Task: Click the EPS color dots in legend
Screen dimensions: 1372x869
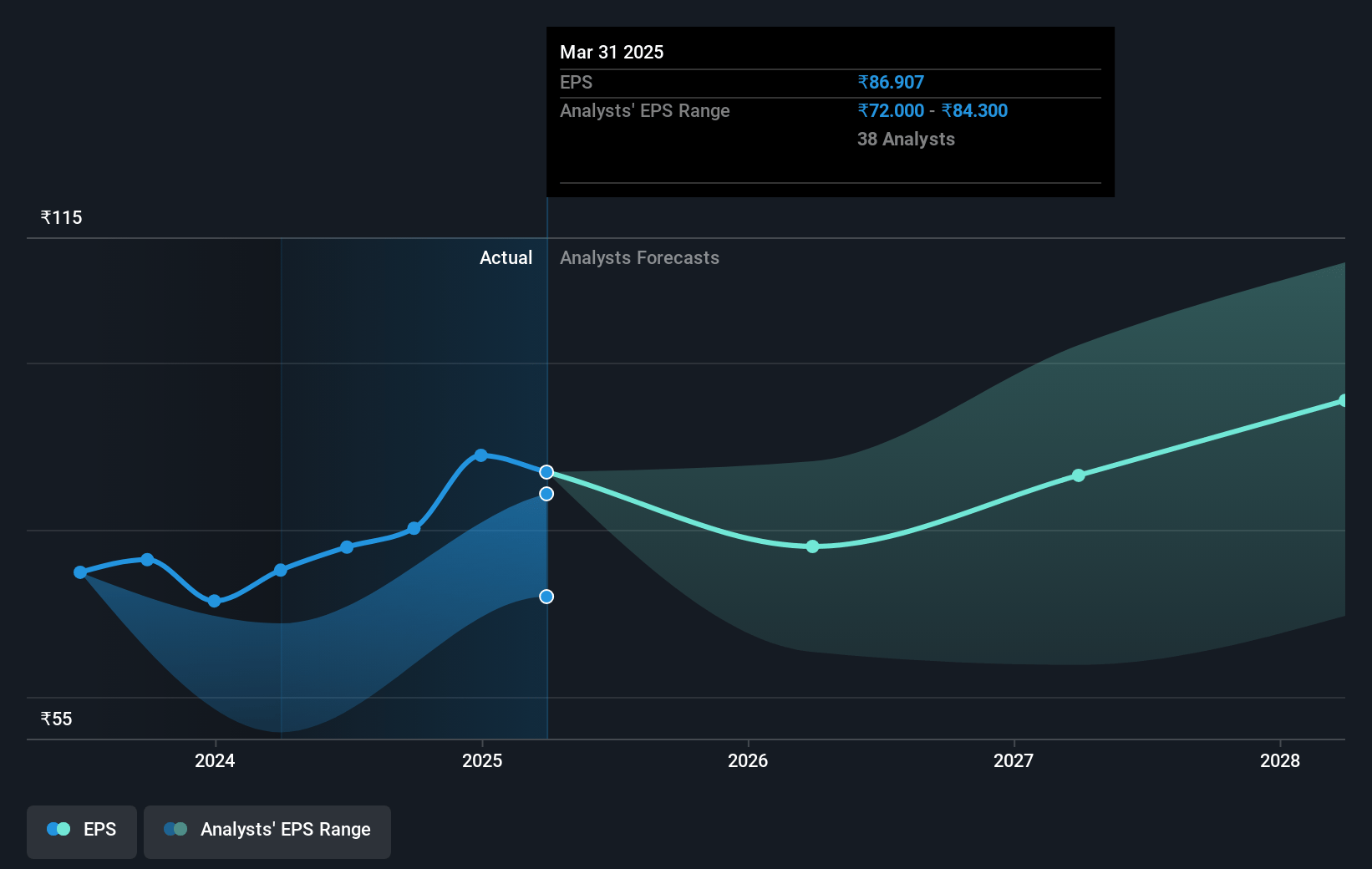Action: click(58, 829)
